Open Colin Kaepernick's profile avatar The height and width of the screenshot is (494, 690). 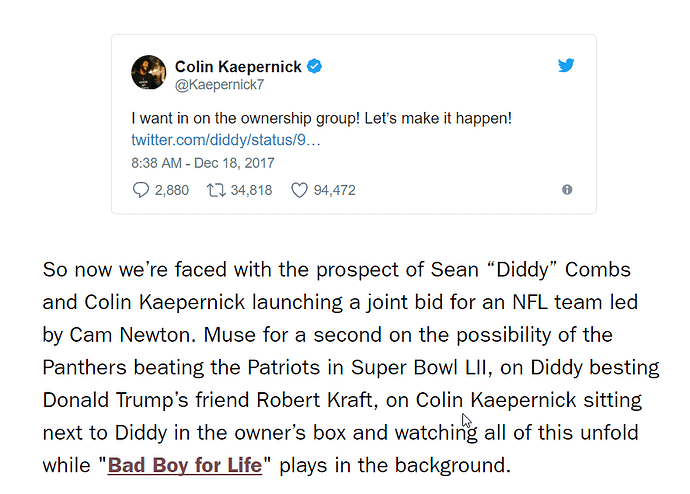coord(149,73)
